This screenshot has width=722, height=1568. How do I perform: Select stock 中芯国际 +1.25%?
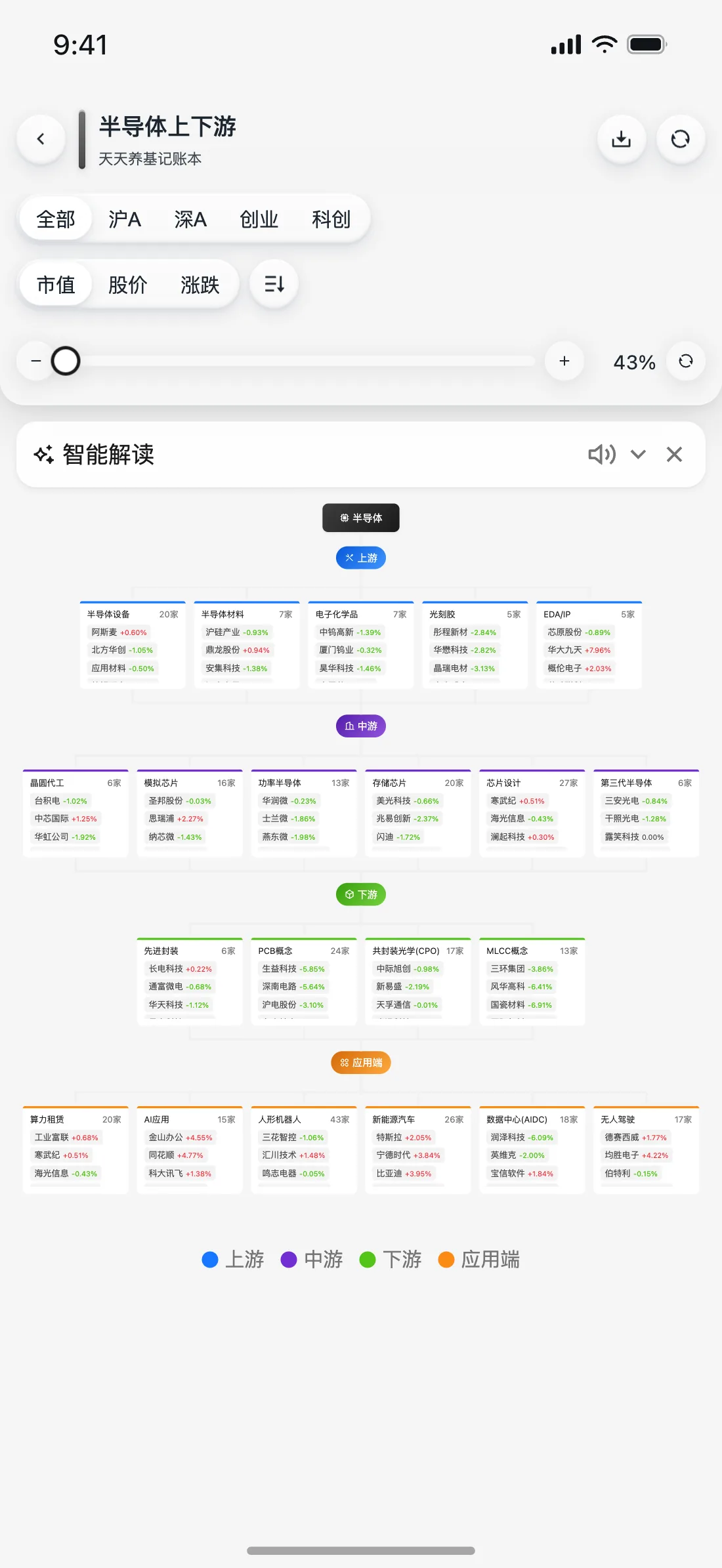66,819
